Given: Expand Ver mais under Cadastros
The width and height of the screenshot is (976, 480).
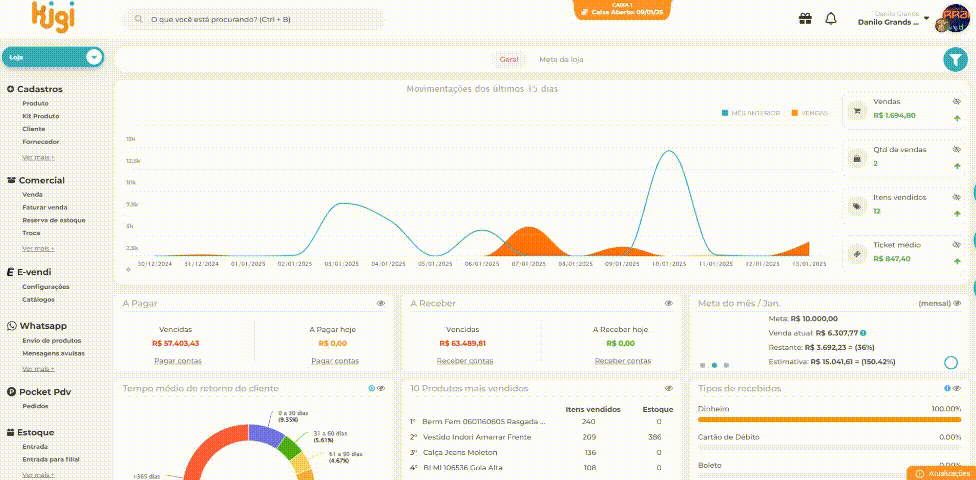Looking at the screenshot, I should click(x=38, y=157).
